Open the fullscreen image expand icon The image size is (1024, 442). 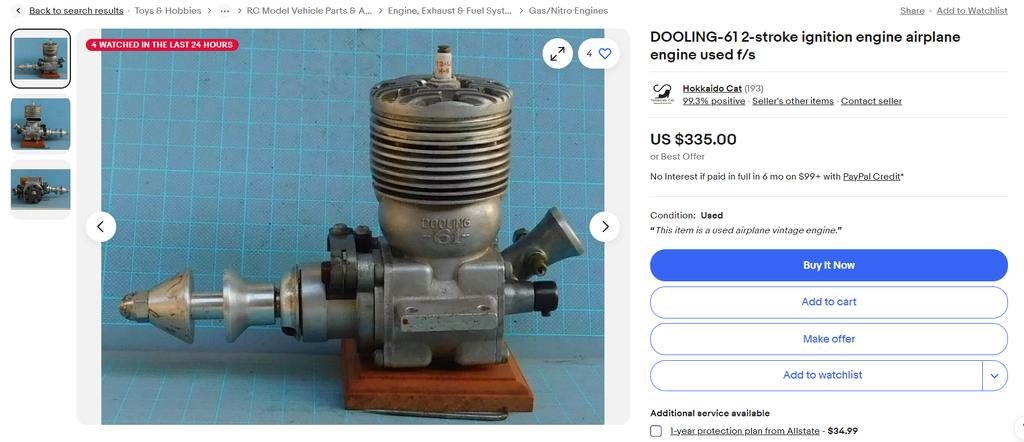coord(557,54)
